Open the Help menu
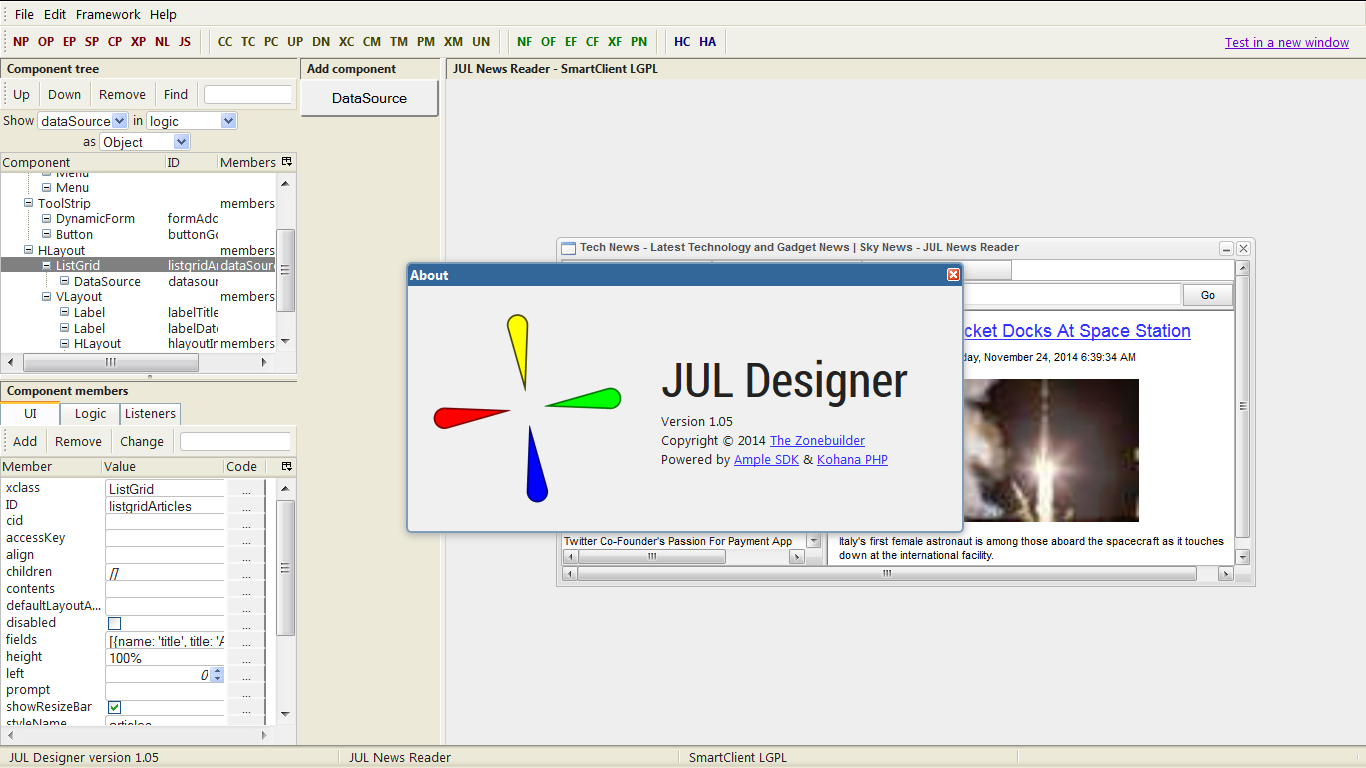Image resolution: width=1366 pixels, height=768 pixels. 163,14
